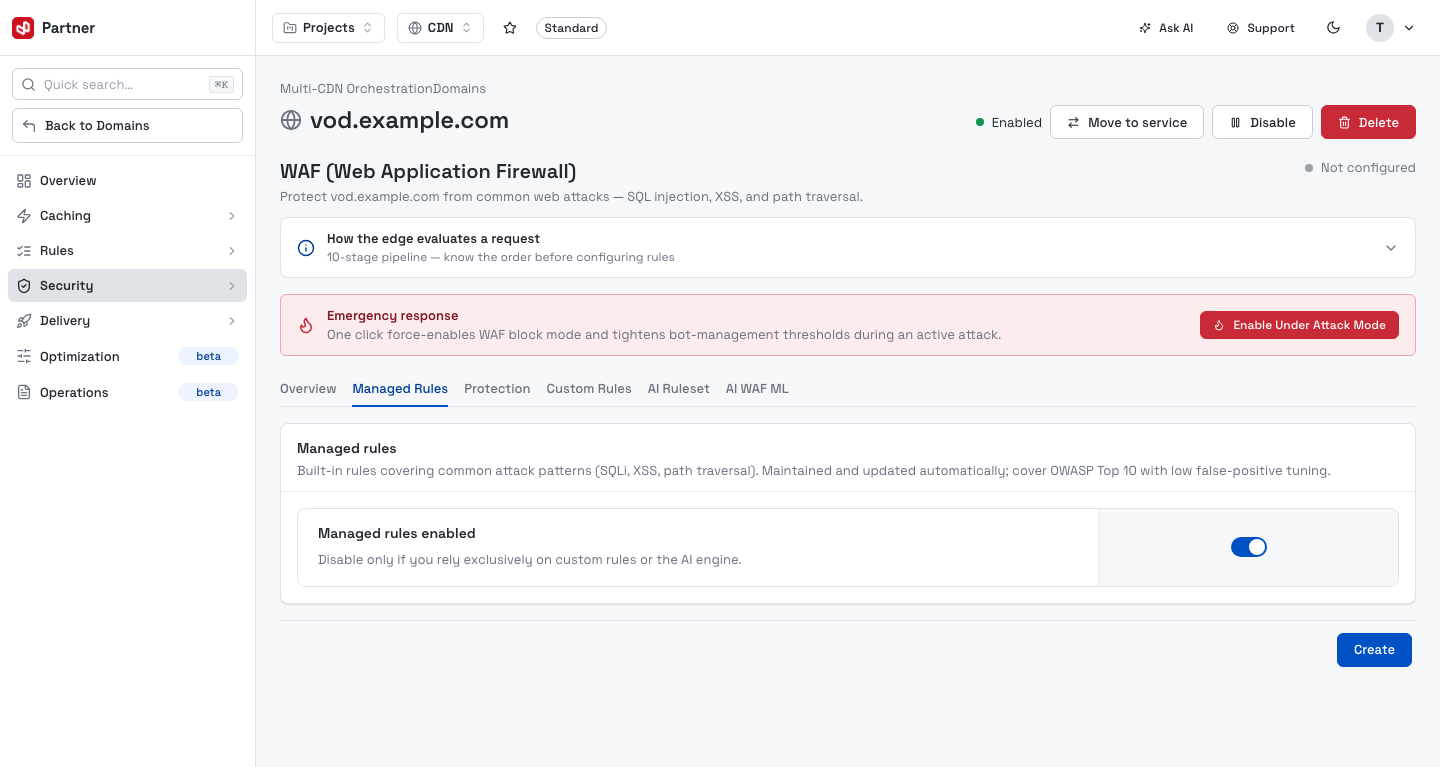
Task: Expand the edge request pipeline chevron
Action: point(1391,248)
